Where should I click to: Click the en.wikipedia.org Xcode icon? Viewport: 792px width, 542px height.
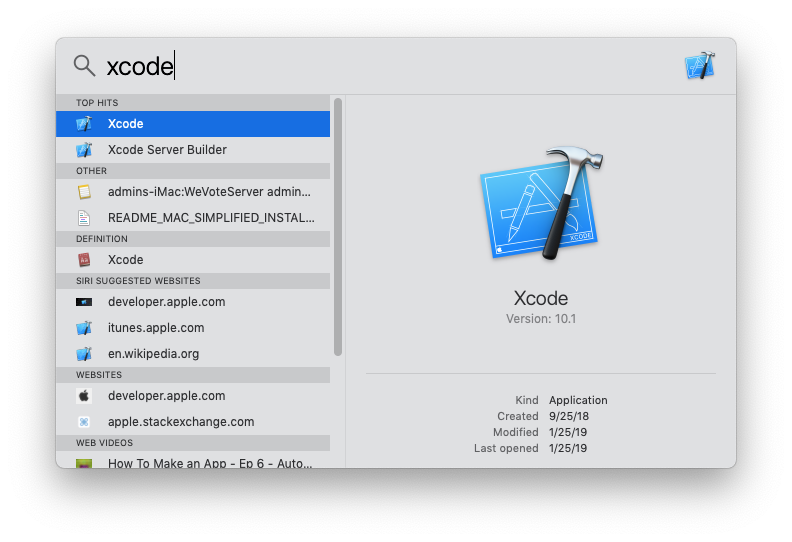pyautogui.click(x=84, y=354)
